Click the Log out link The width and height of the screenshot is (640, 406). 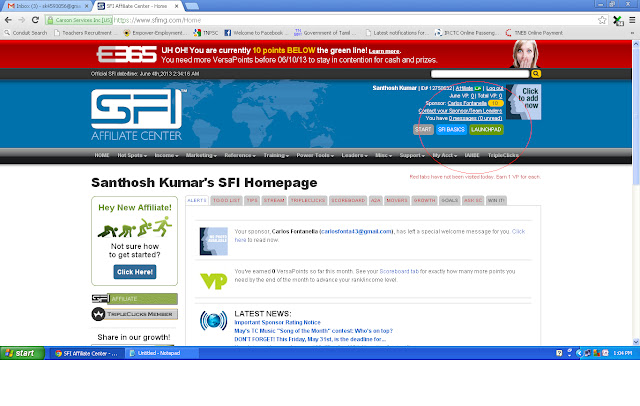pyautogui.click(x=494, y=88)
